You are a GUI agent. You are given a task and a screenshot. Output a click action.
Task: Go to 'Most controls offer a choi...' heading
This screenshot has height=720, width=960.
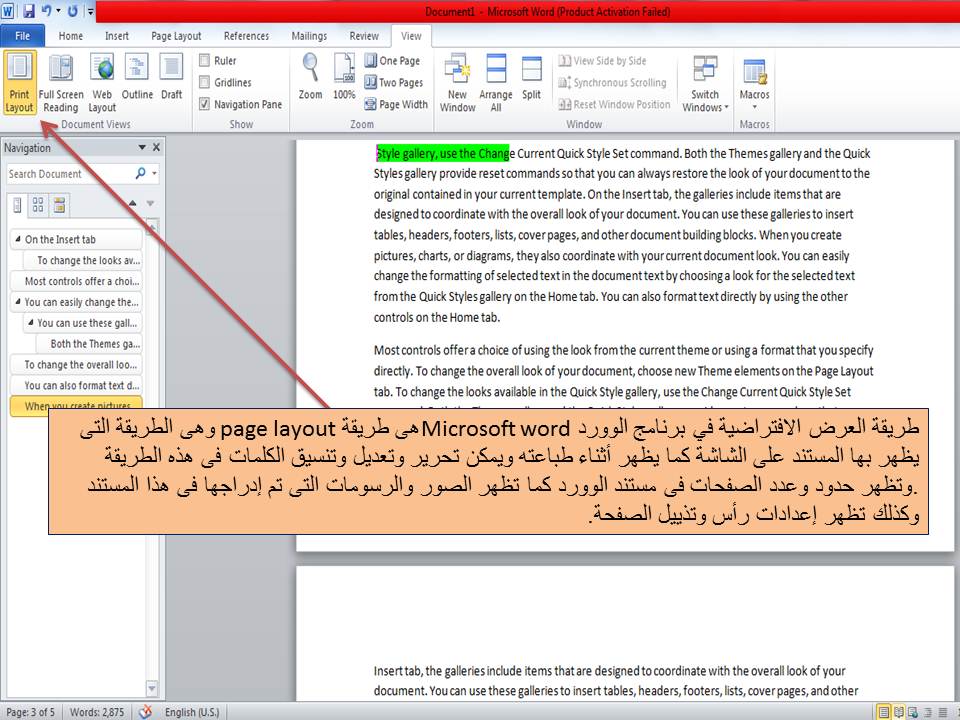pos(77,281)
